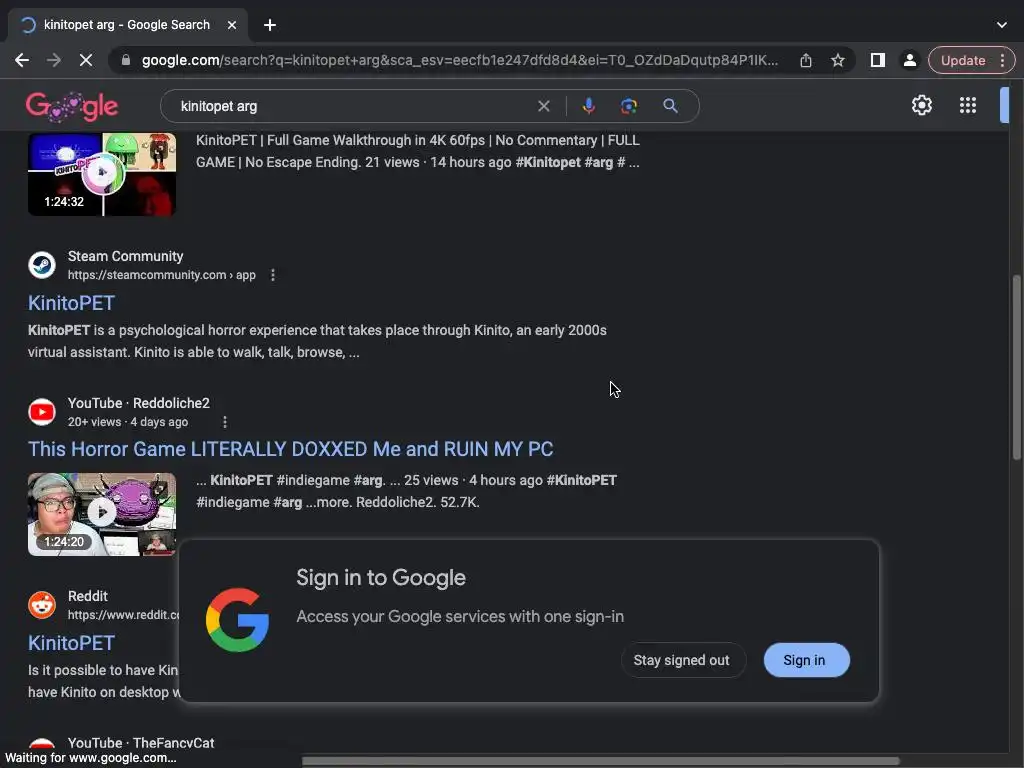Screen dimensions: 1024x768
Task: Open new tab with plus button
Action: 270,25
